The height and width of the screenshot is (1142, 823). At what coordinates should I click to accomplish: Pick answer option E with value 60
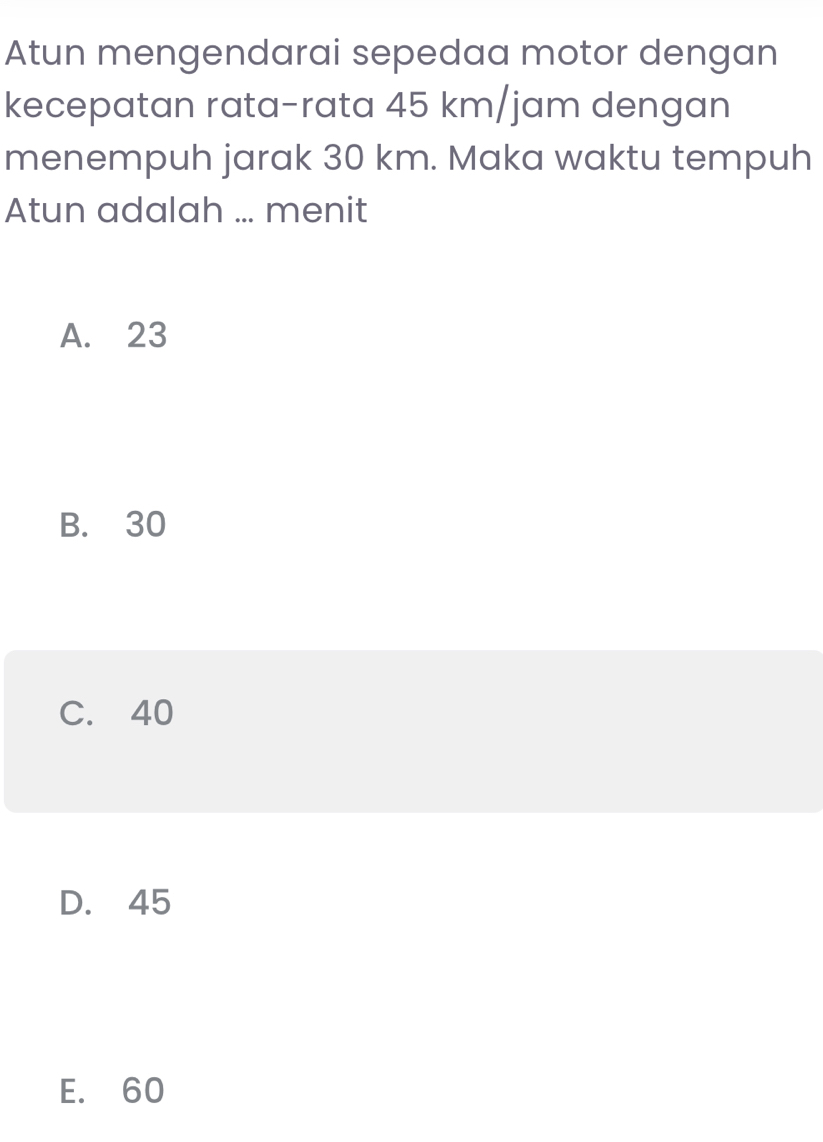[x=110, y=1091]
